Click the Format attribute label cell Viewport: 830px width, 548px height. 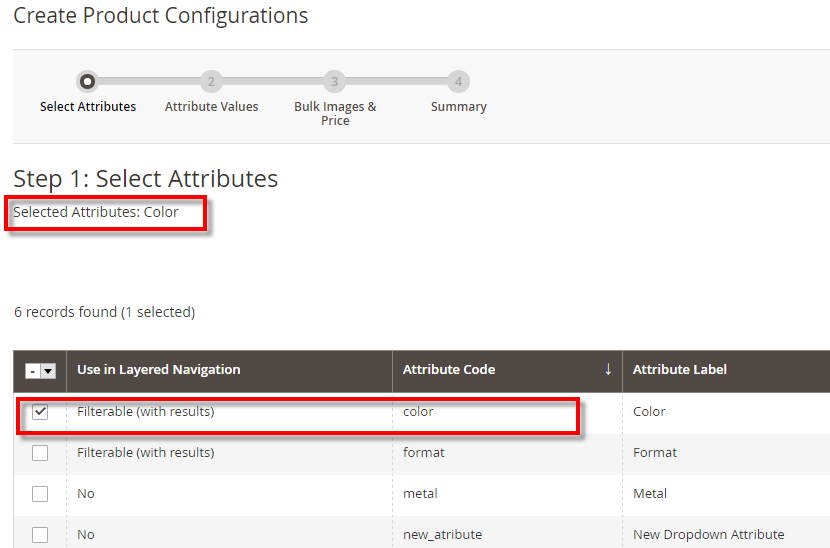(x=655, y=453)
